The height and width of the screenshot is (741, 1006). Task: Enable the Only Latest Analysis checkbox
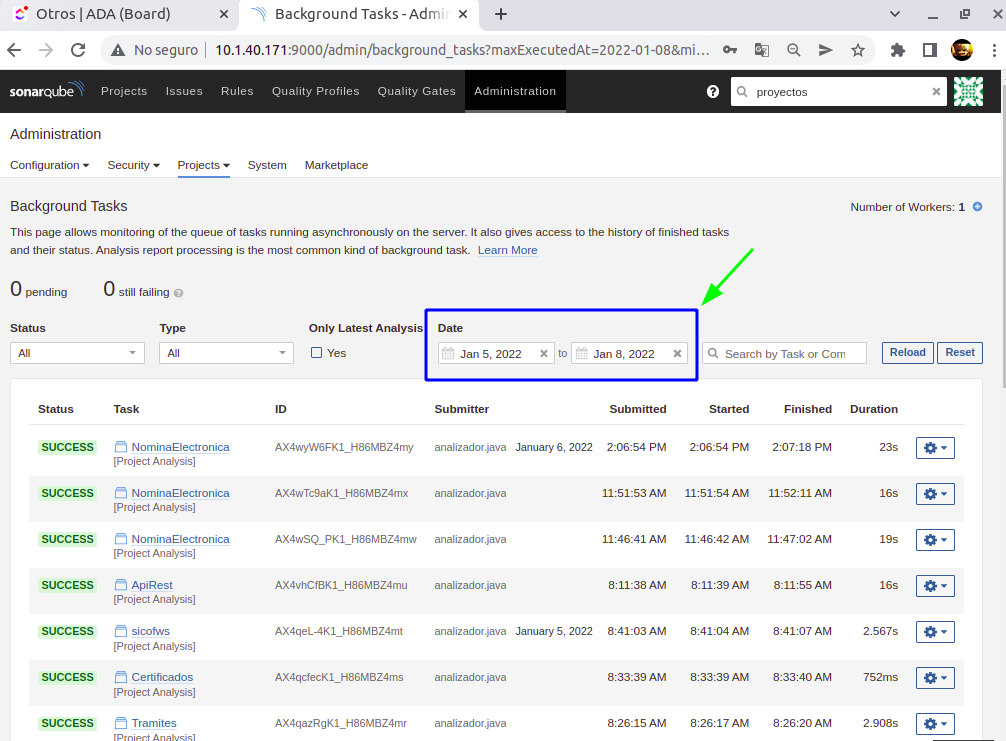point(317,353)
